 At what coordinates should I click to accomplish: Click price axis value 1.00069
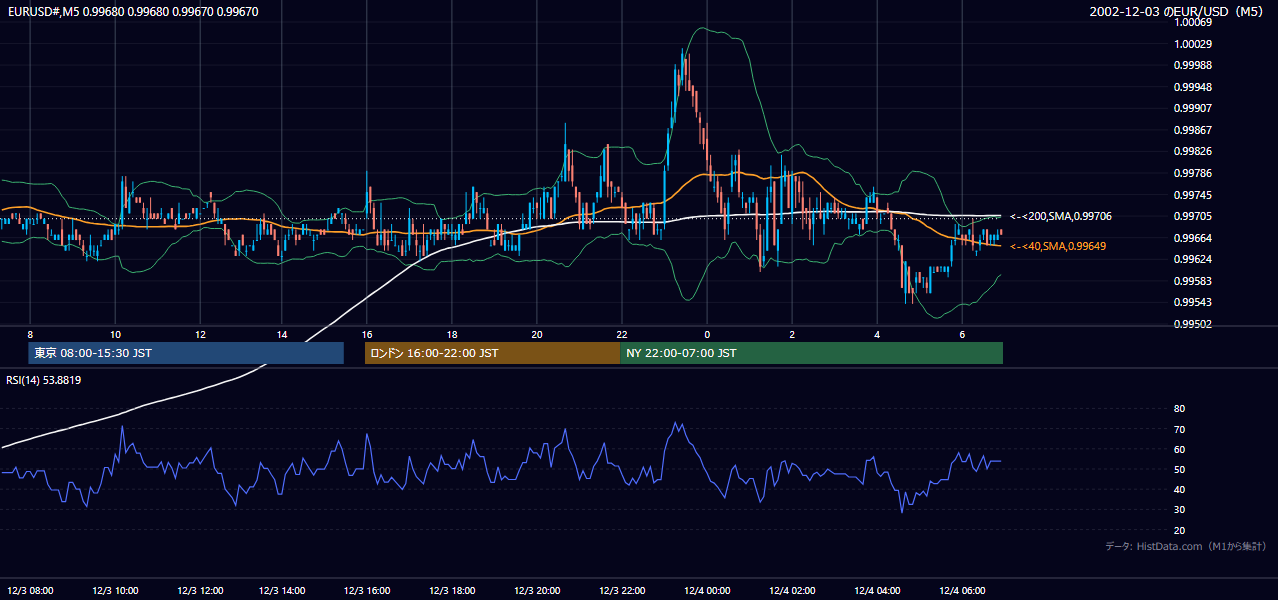[1194, 22]
